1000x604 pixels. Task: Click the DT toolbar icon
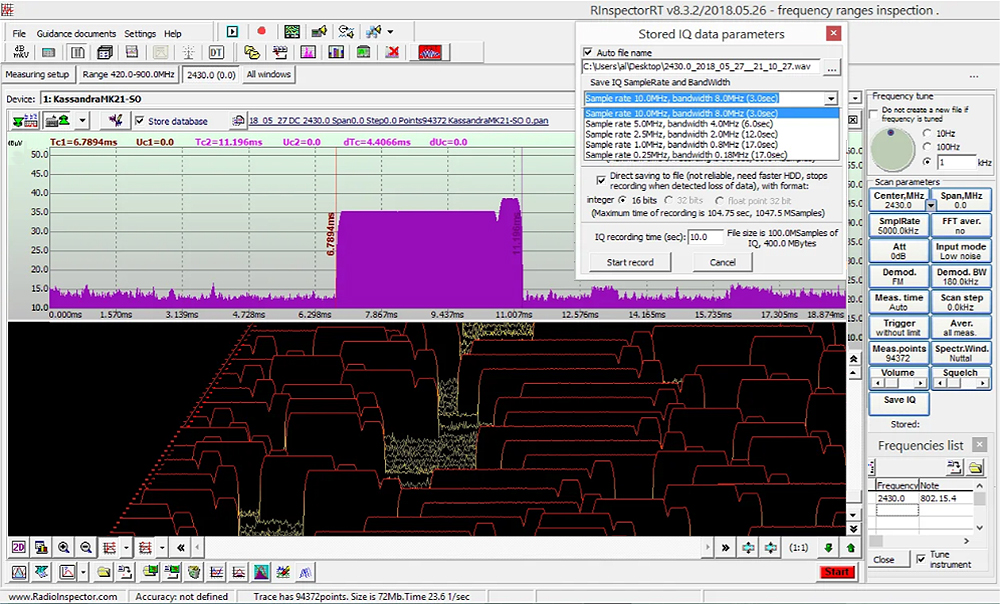pyautogui.click(x=216, y=52)
